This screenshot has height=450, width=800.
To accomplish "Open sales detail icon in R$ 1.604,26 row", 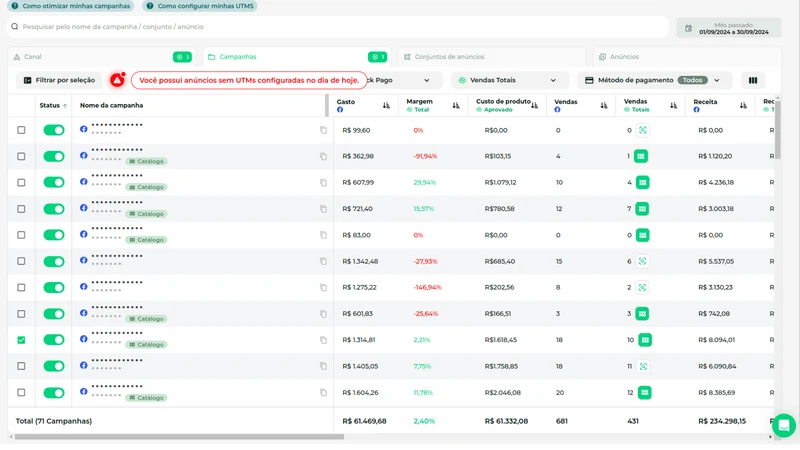I will [644, 392].
